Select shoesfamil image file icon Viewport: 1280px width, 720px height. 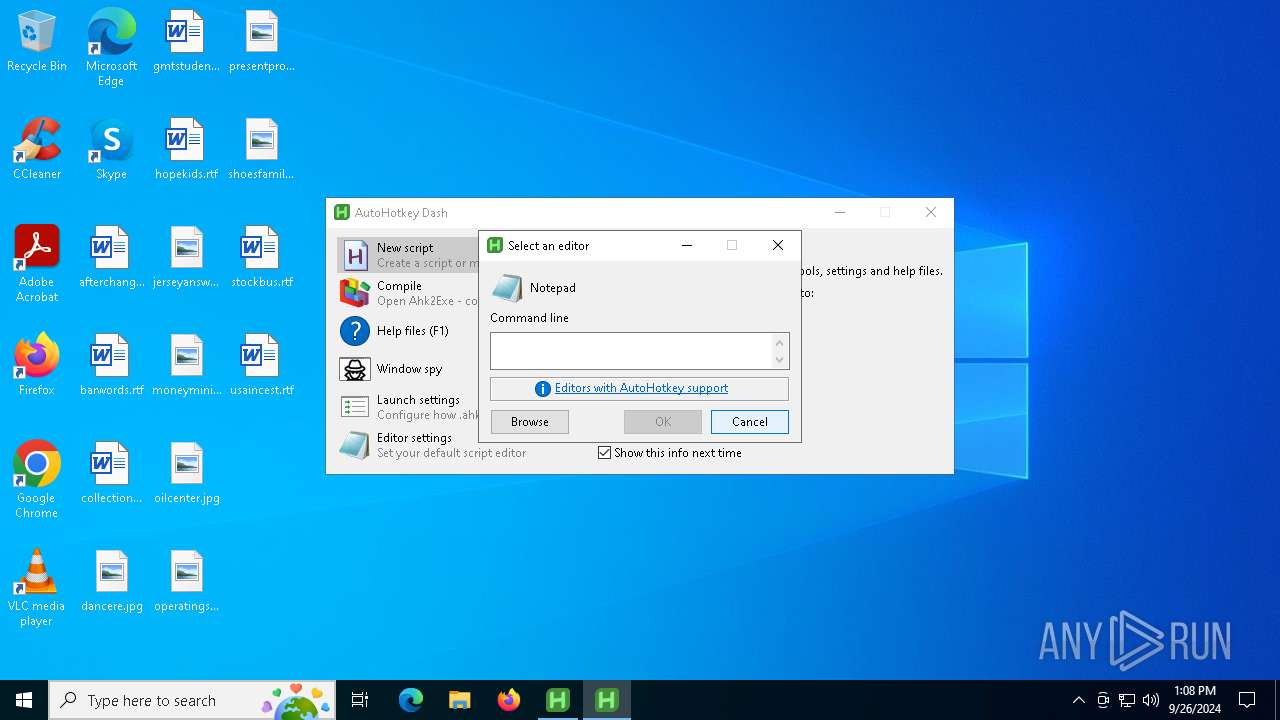point(262,150)
